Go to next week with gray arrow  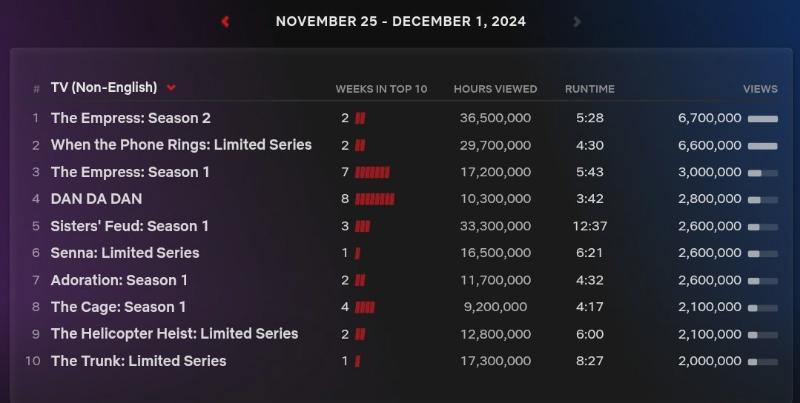coord(577,21)
